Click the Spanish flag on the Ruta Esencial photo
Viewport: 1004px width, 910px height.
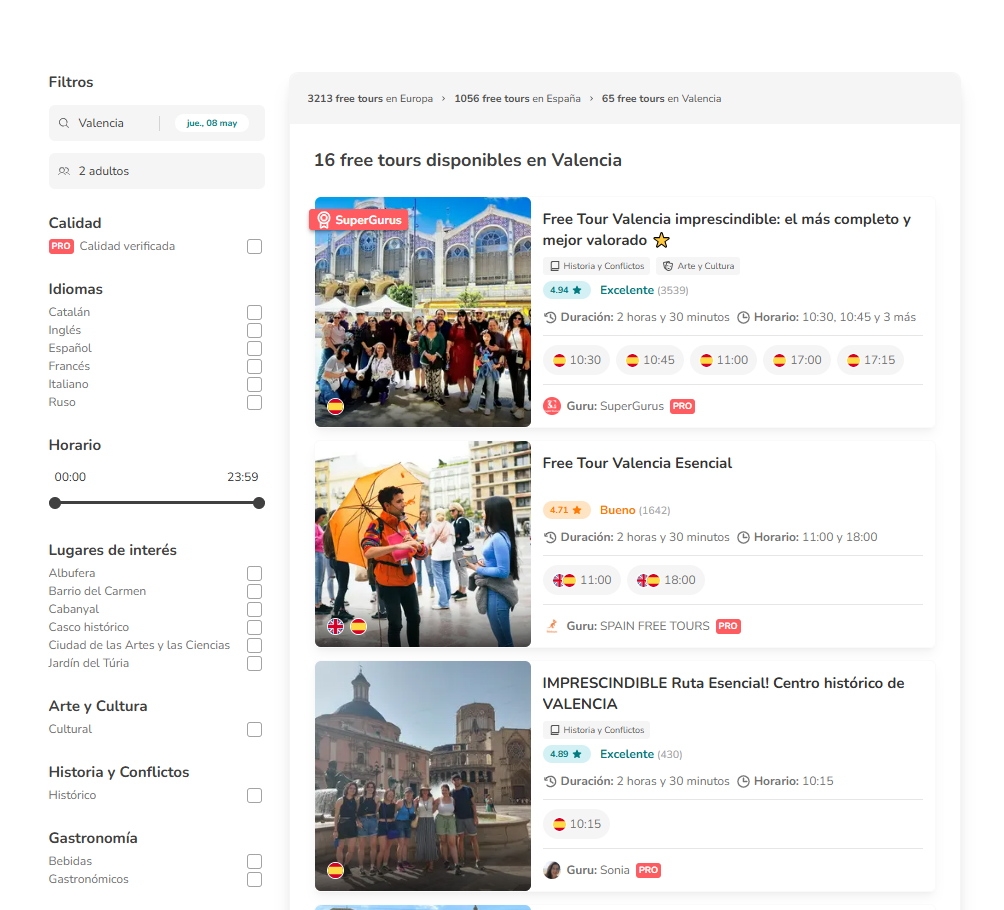click(x=336, y=870)
